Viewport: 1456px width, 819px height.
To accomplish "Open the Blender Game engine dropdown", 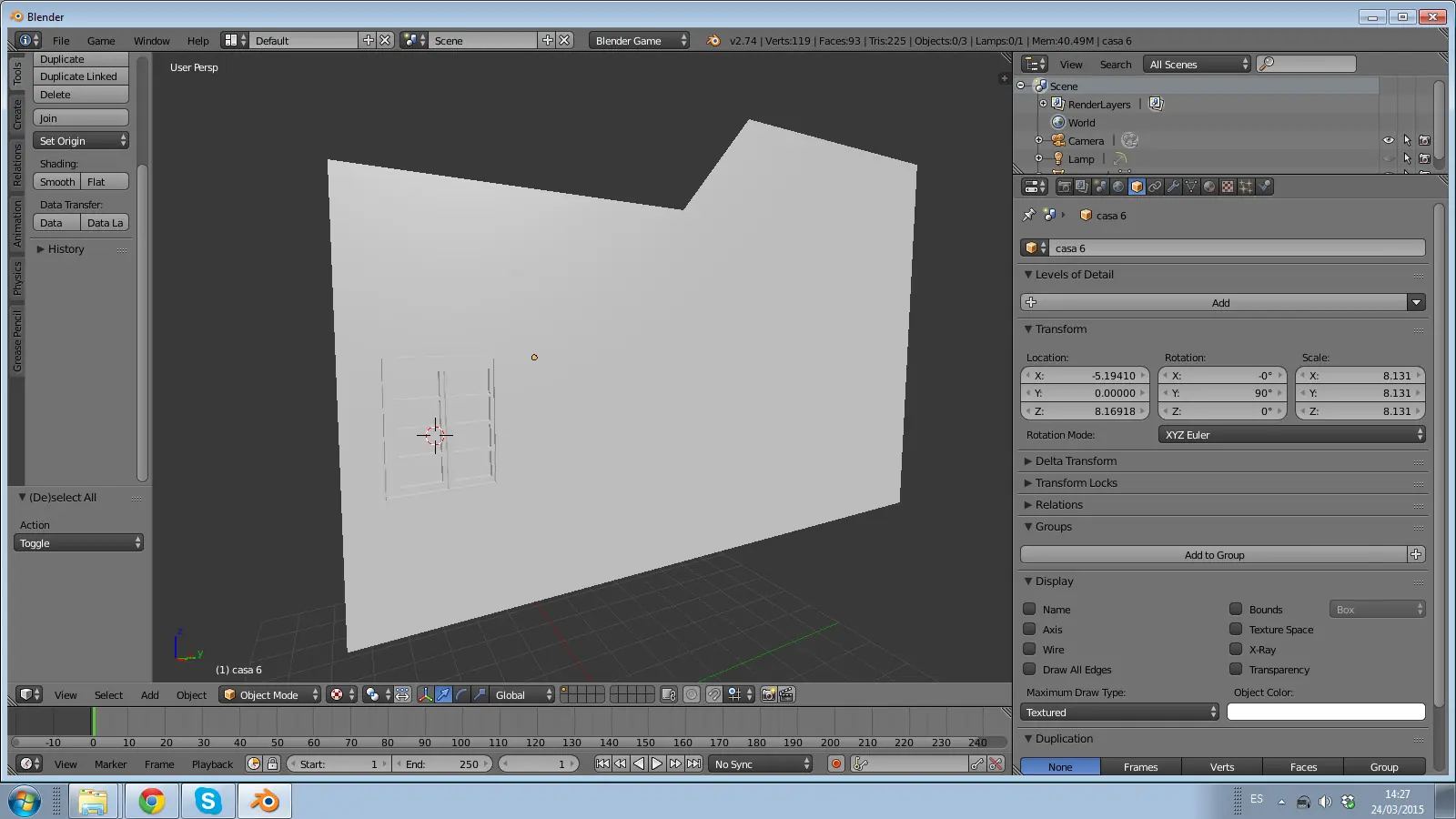I will (x=639, y=40).
